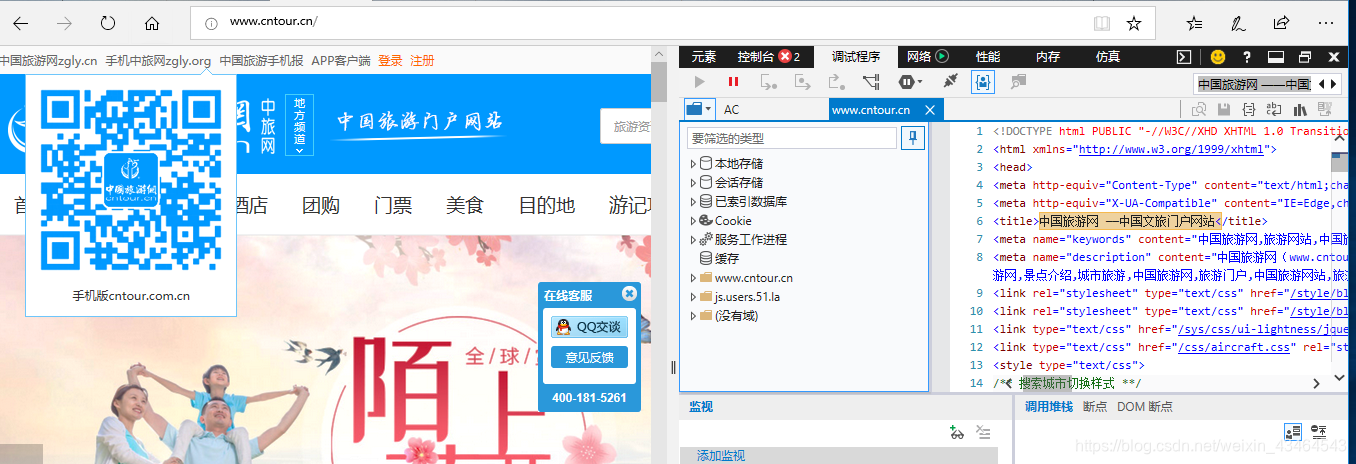Expand the www.cntour.cn folder node
This screenshot has height=464, width=1356.
pyautogui.click(x=693, y=278)
